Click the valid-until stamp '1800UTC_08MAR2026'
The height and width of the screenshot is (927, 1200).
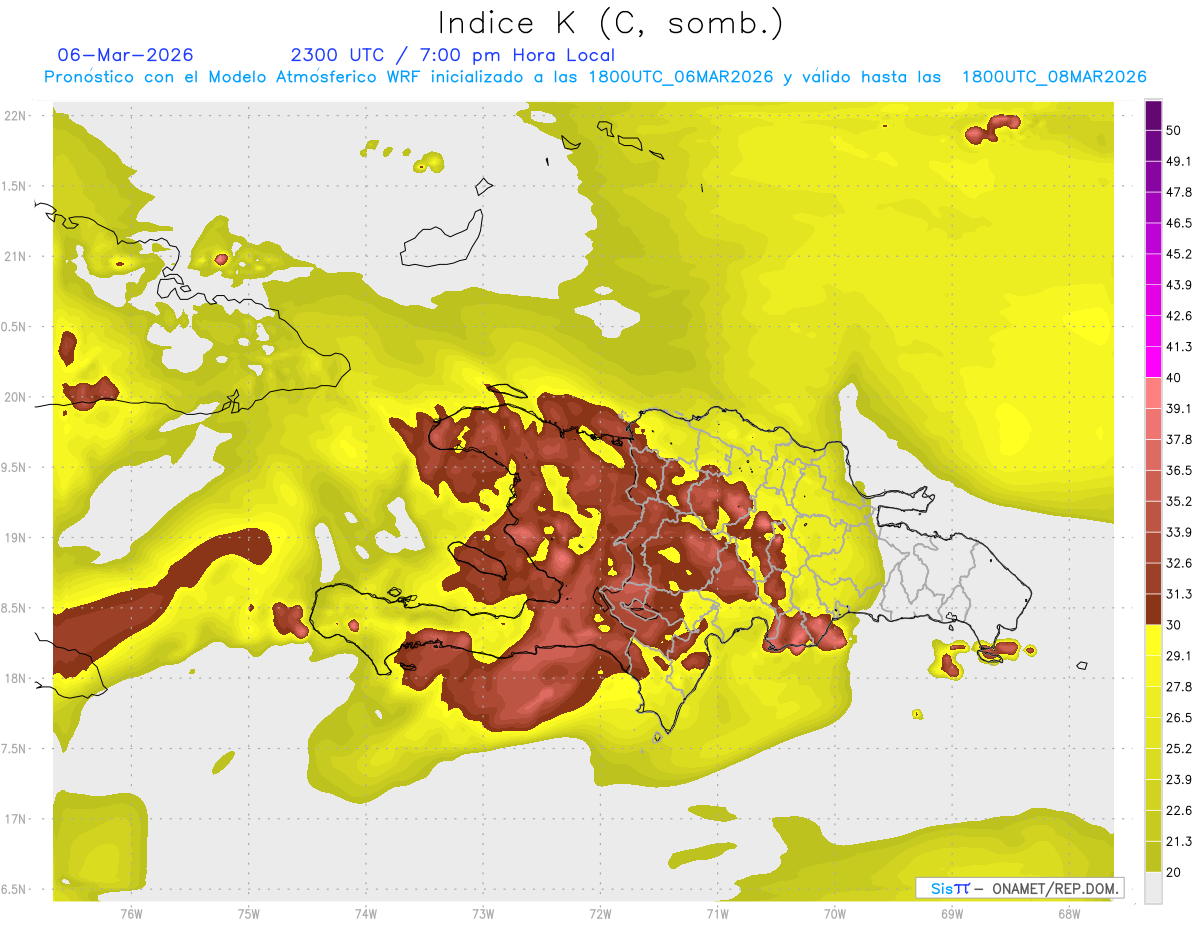[1054, 77]
